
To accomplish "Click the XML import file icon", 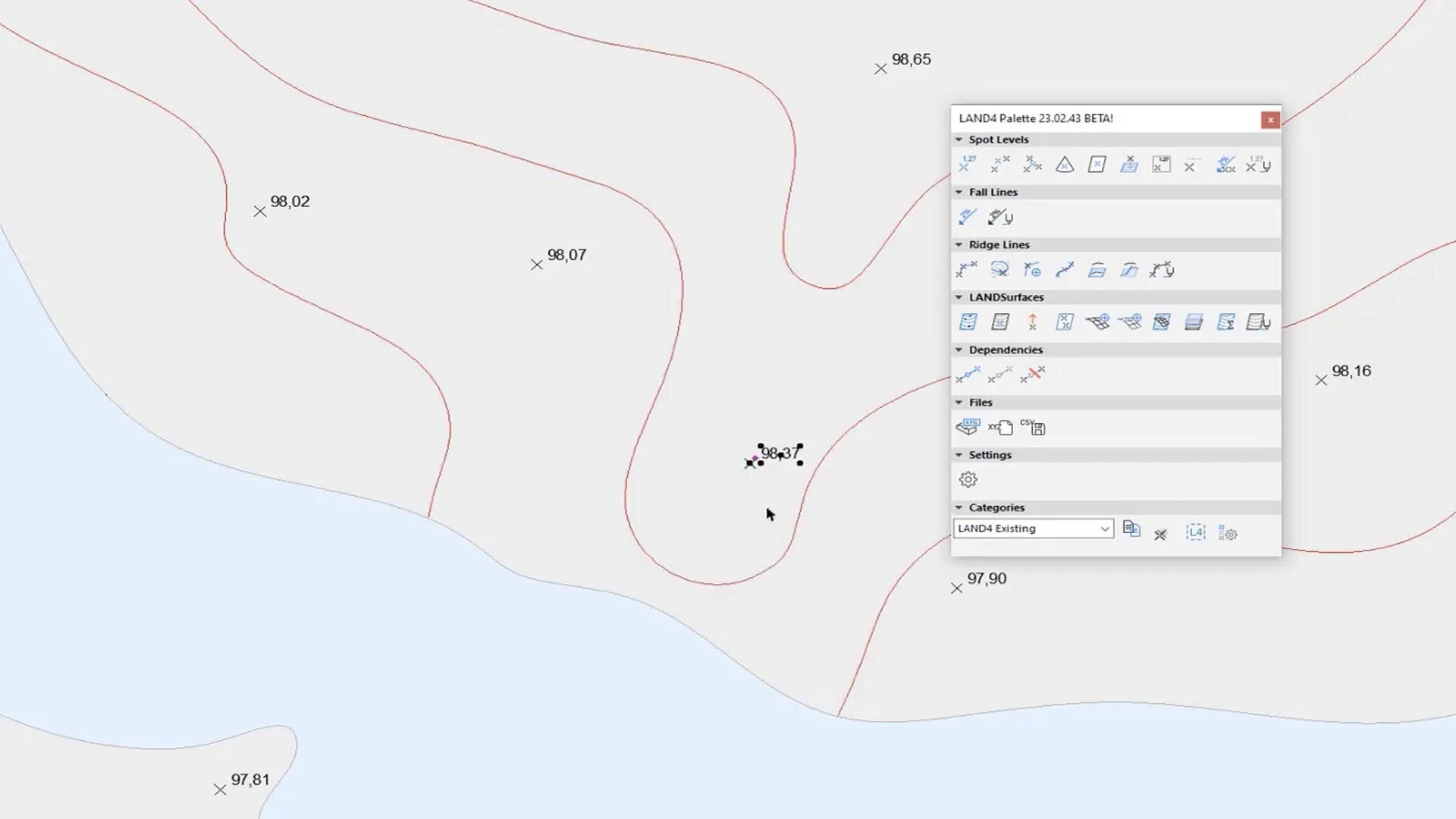I will [x=968, y=428].
